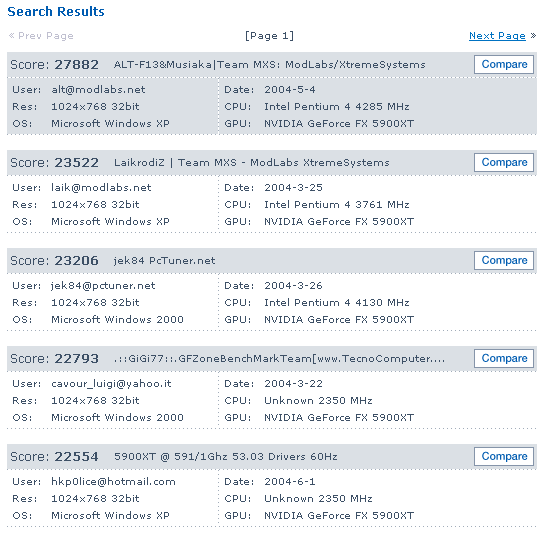Click the GFZoneBenchMarkTeam result title
The image size is (544, 536).
(x=279, y=359)
